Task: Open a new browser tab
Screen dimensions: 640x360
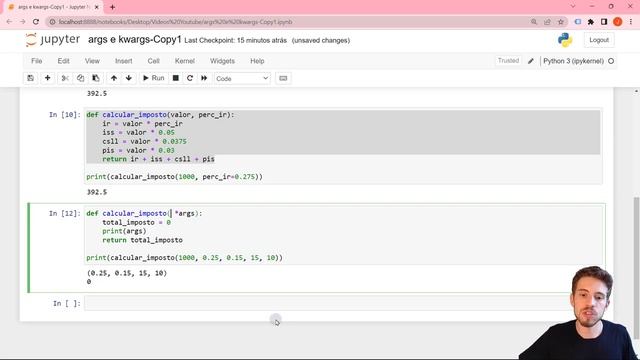Action: [112, 7]
